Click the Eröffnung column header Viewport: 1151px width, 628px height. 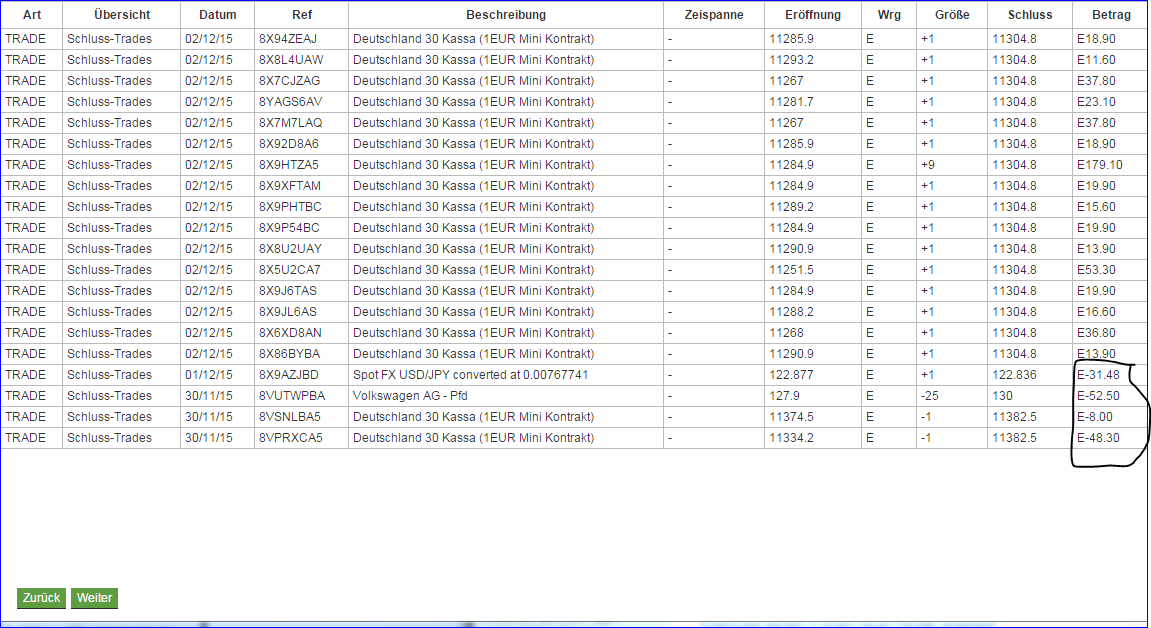click(812, 15)
